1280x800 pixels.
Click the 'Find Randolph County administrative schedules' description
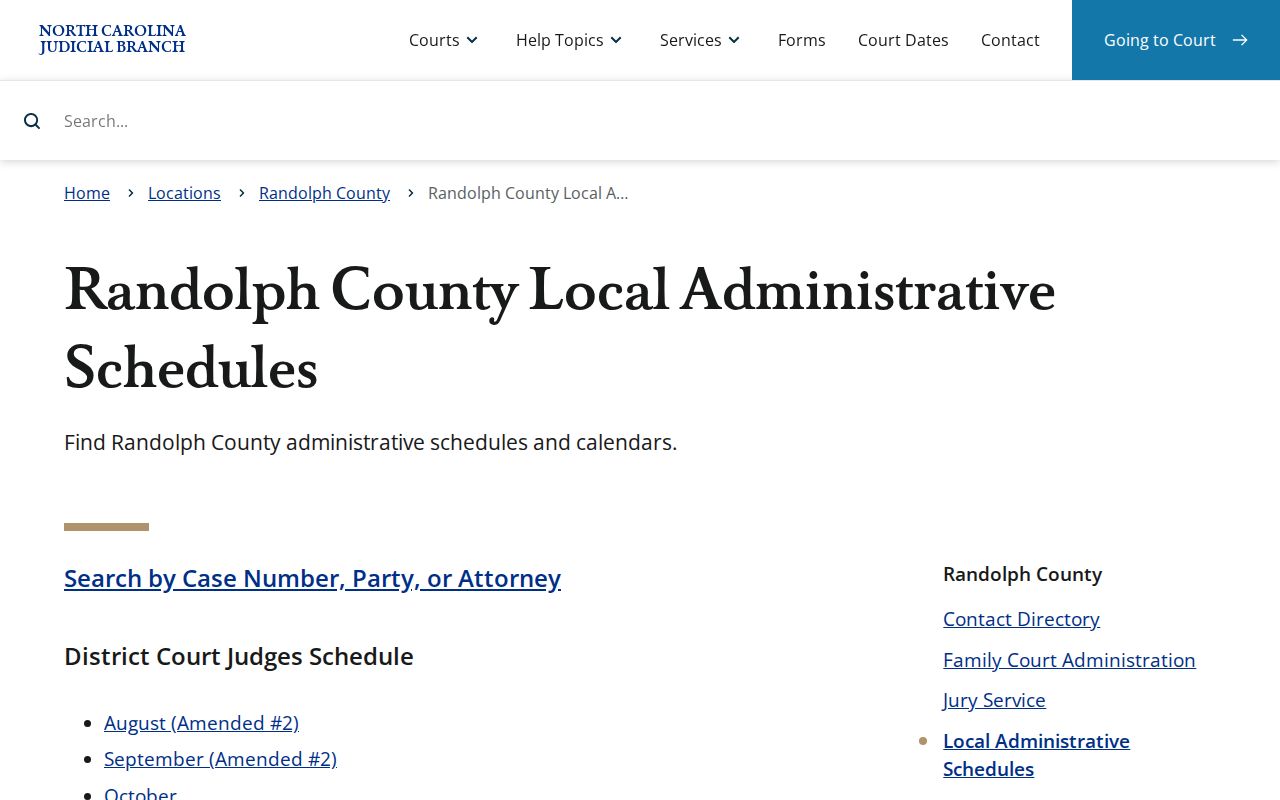click(370, 442)
